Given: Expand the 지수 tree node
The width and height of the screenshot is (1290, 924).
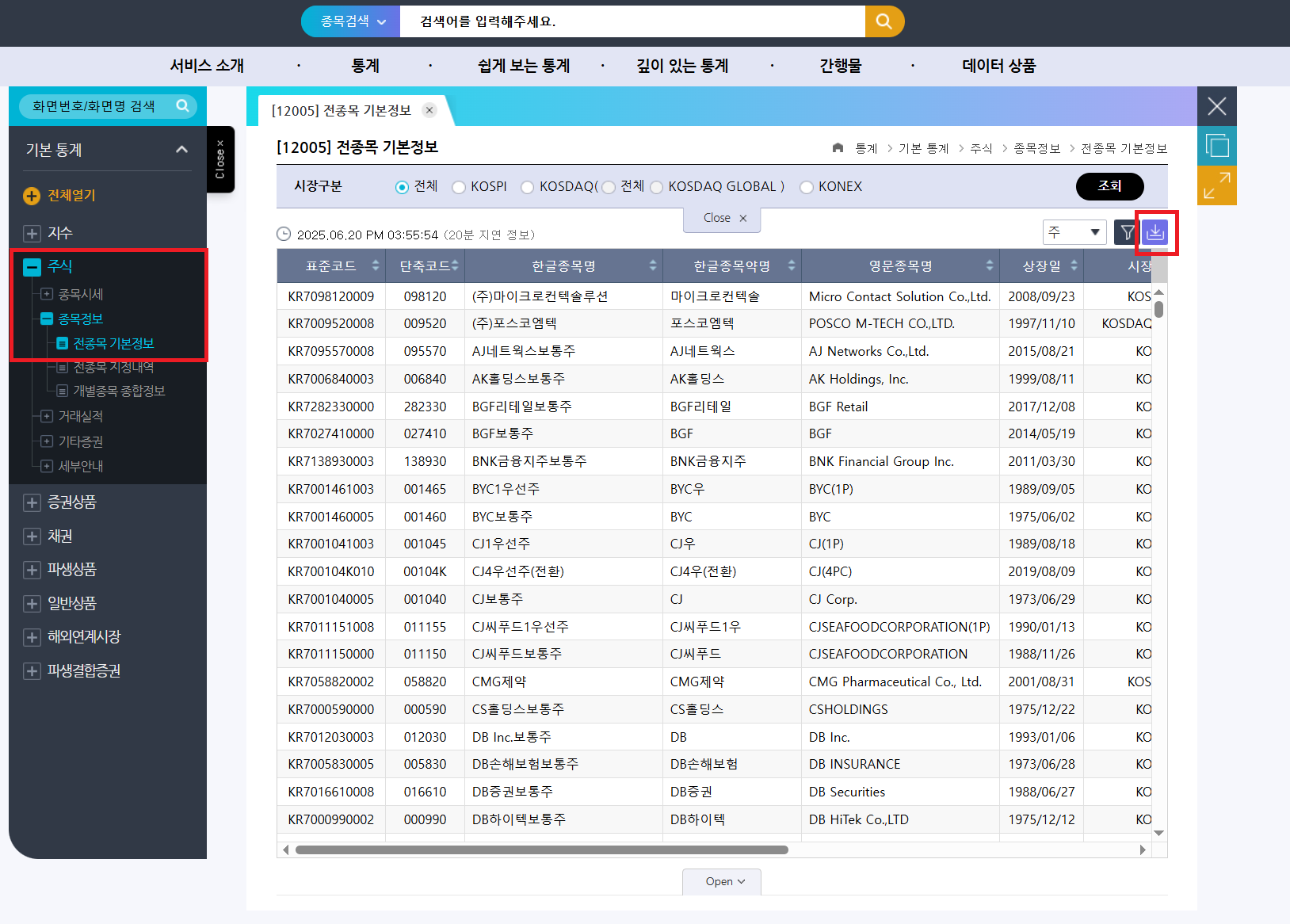Looking at the screenshot, I should point(32,233).
